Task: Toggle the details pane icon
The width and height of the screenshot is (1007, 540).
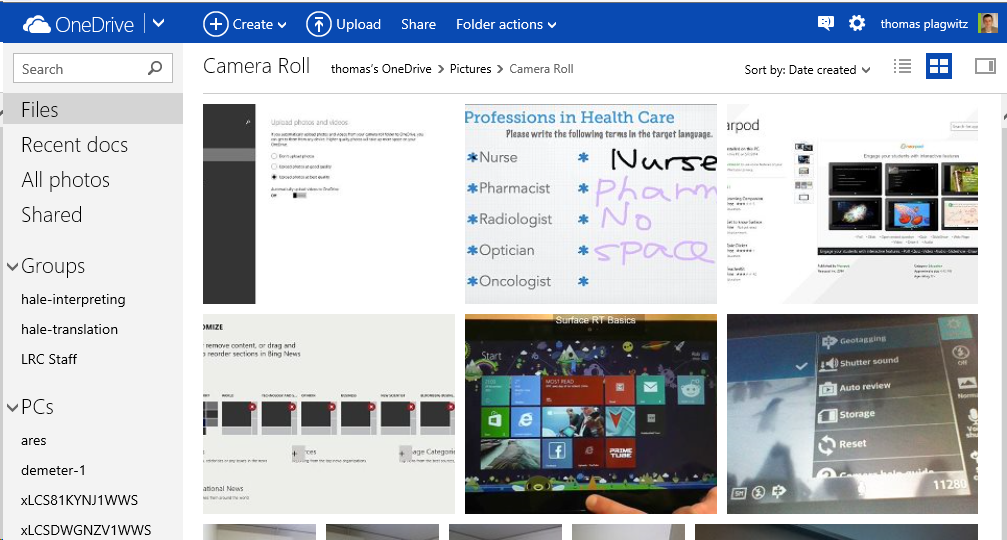Action: (984, 67)
